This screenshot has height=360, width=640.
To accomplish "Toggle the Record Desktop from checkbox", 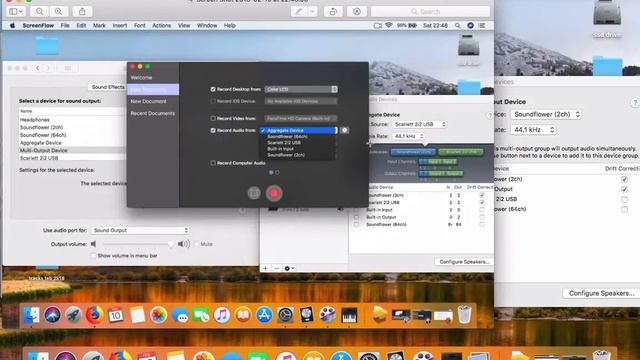I will tap(213, 89).
